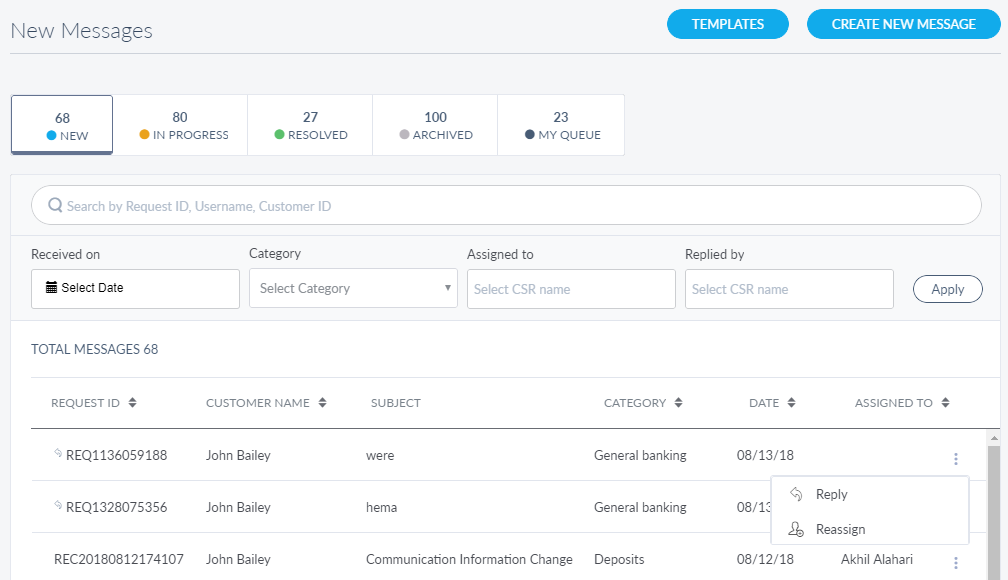Sort by Assigned To column arrows
1008x580 pixels.
click(x=946, y=403)
